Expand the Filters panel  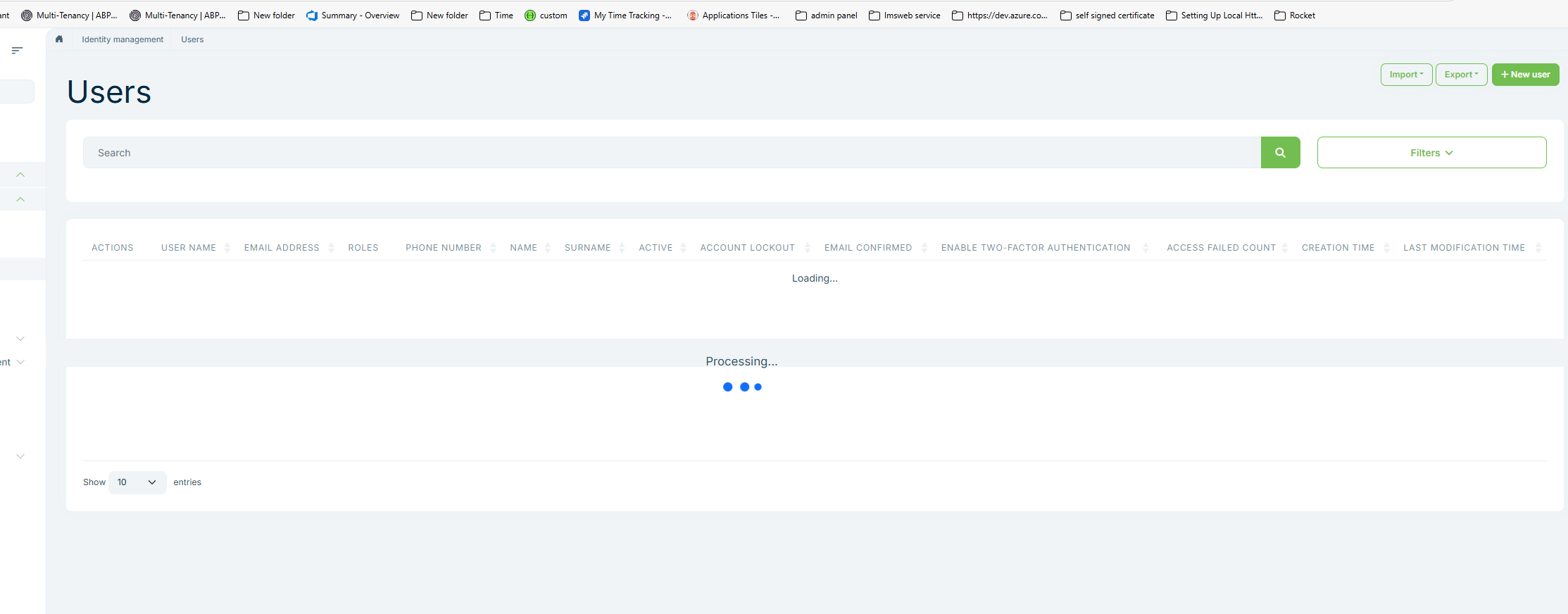(1431, 153)
